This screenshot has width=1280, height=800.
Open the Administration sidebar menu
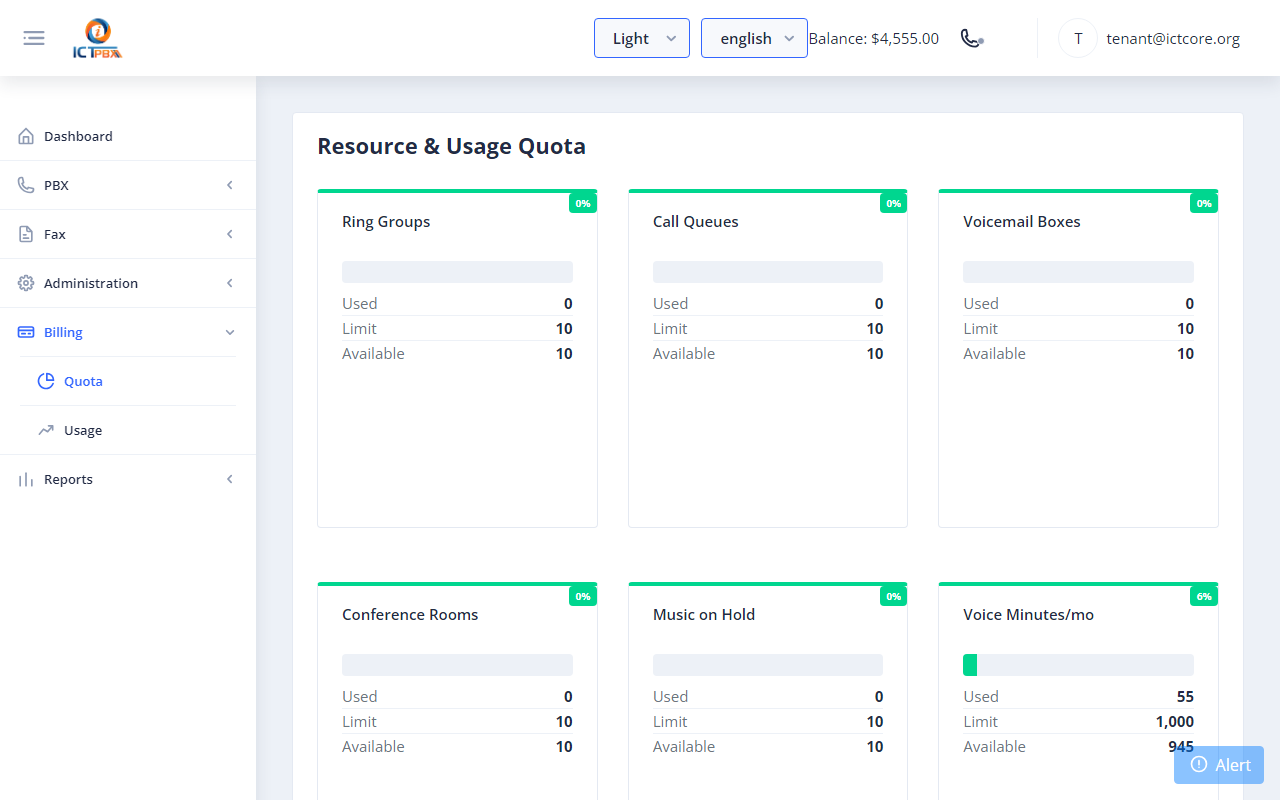(128, 283)
